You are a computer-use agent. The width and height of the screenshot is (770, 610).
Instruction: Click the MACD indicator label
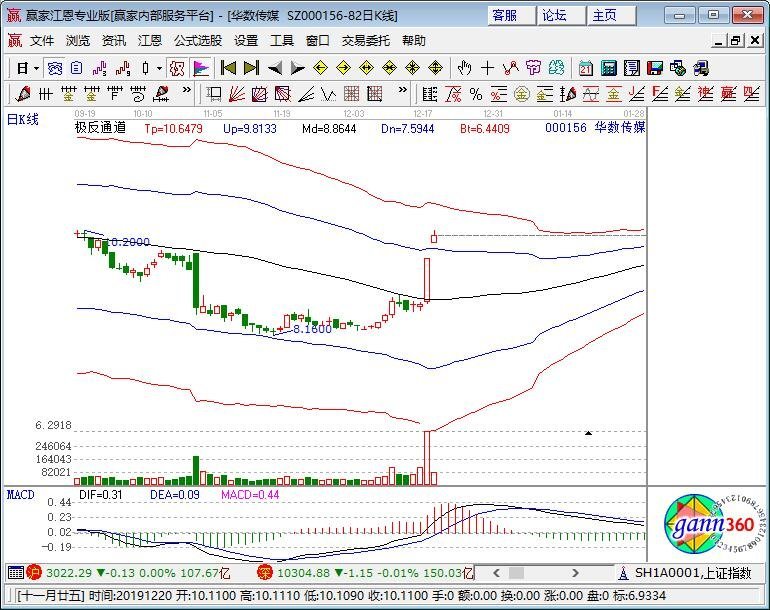tap(21, 495)
